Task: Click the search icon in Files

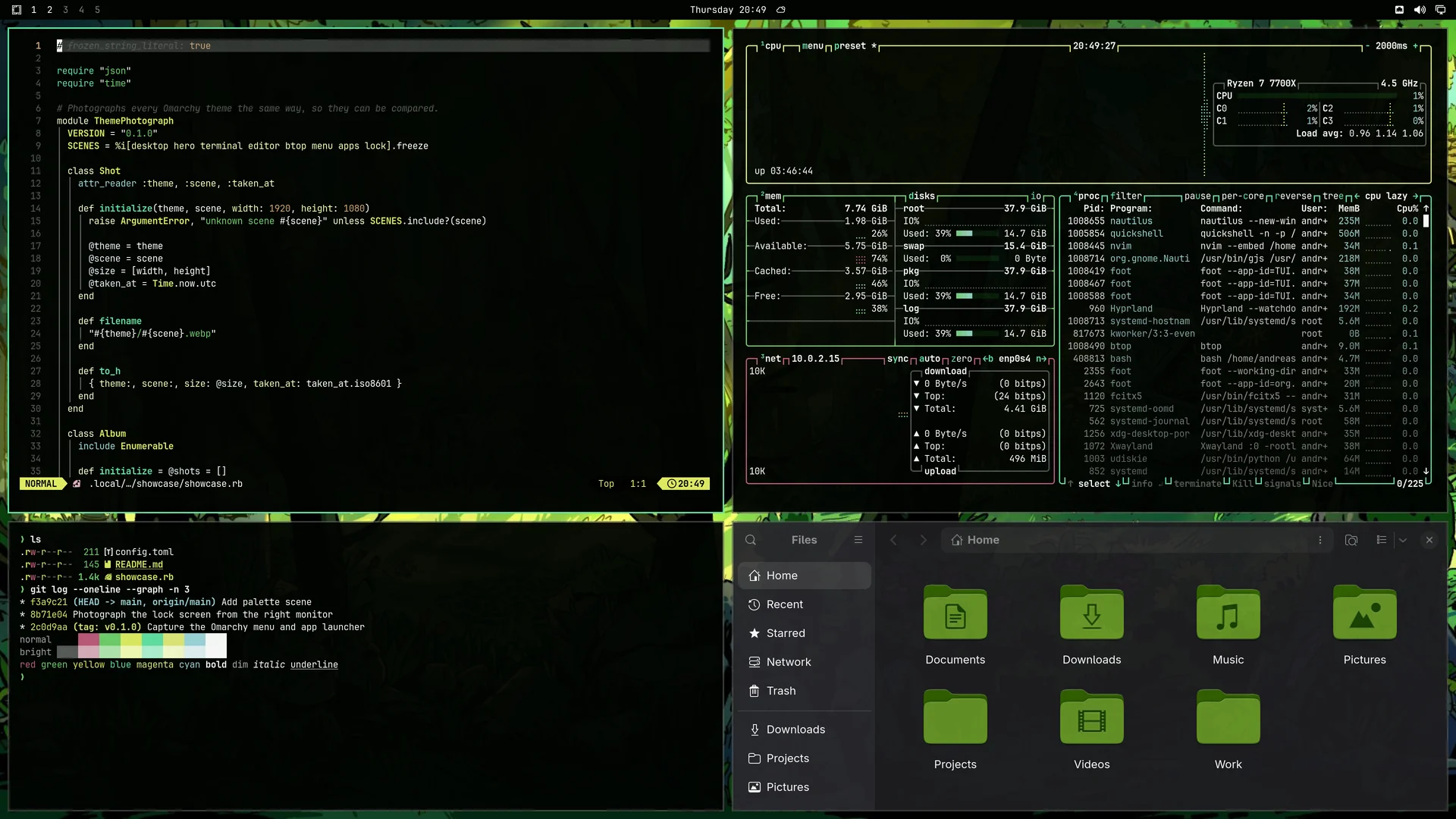Action: point(751,540)
